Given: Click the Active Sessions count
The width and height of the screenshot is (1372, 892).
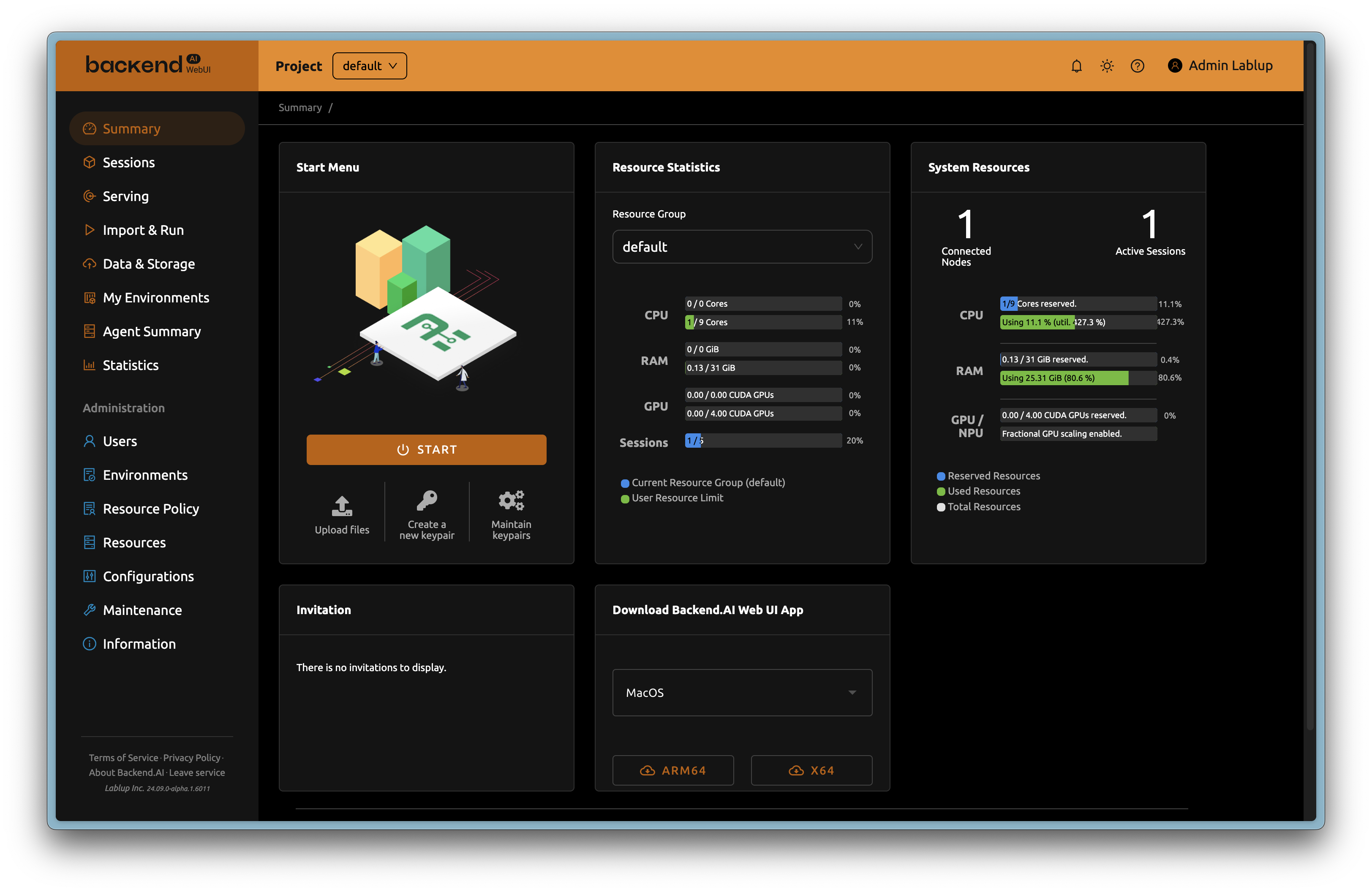Looking at the screenshot, I should pos(1149,225).
